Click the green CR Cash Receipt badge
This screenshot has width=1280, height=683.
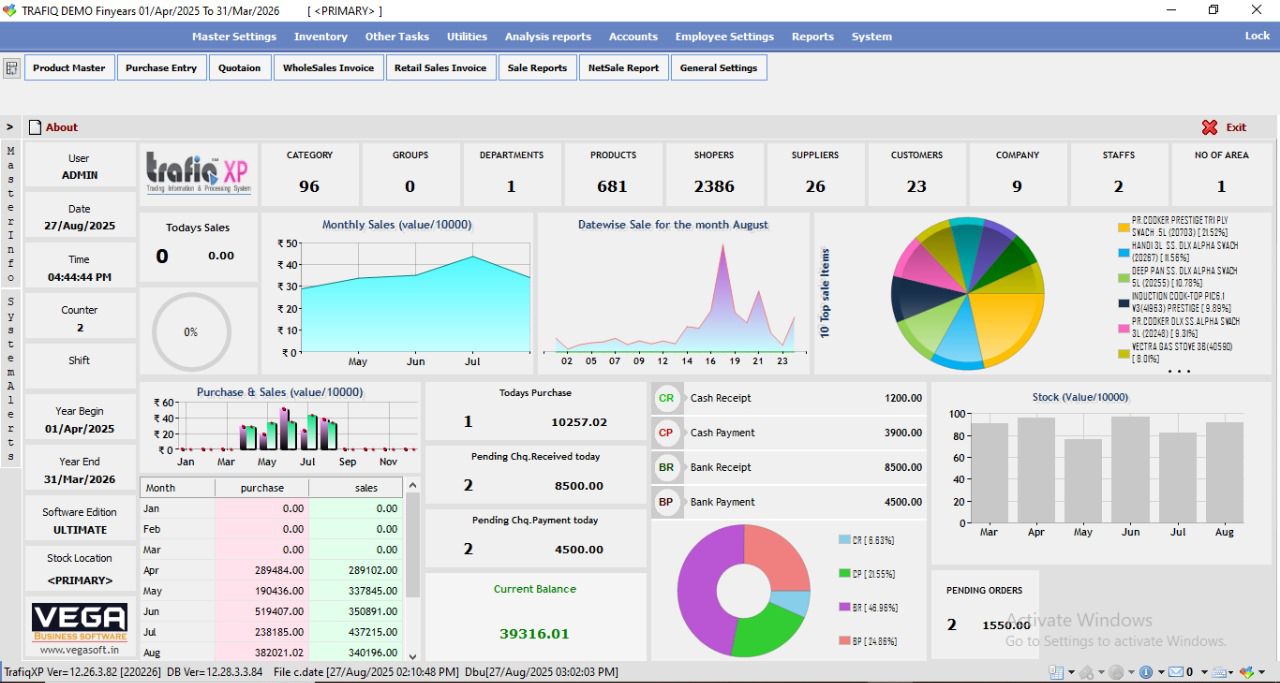tap(666, 398)
